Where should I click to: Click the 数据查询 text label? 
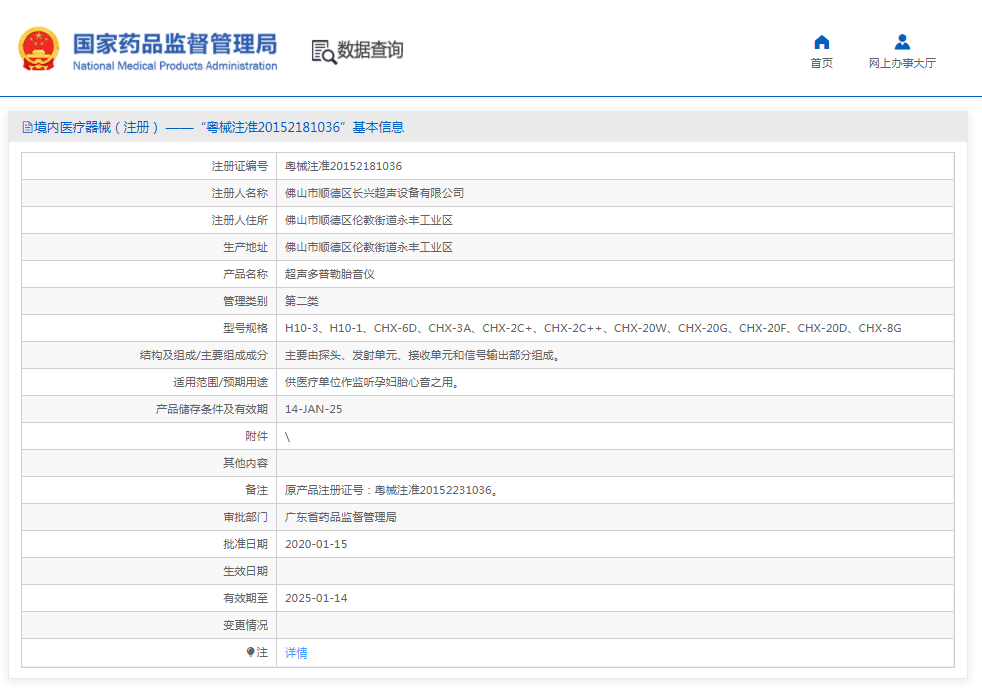click(x=371, y=50)
